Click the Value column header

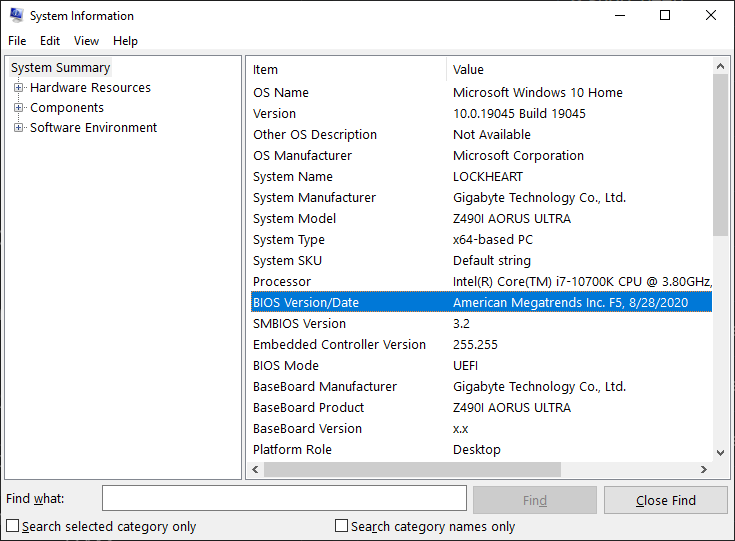click(579, 69)
